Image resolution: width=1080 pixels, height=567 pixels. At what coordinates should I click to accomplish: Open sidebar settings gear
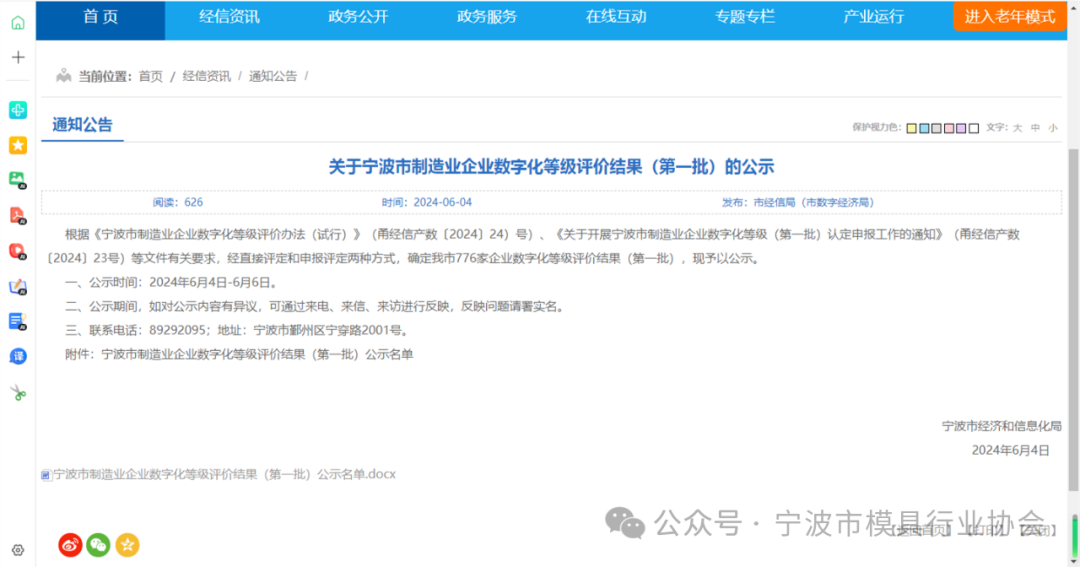tap(18, 550)
